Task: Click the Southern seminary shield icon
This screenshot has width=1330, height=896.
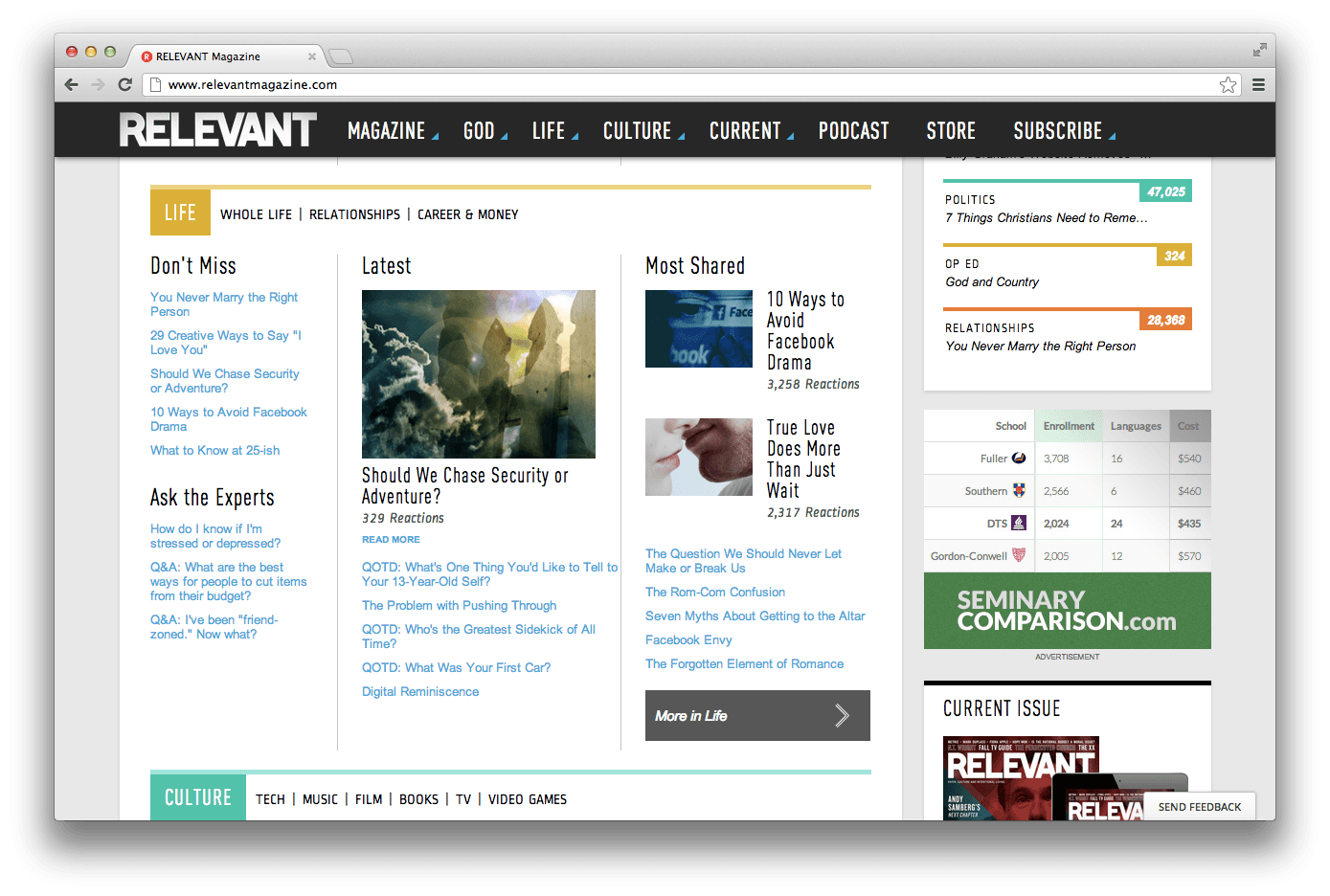Action: pos(1019,490)
